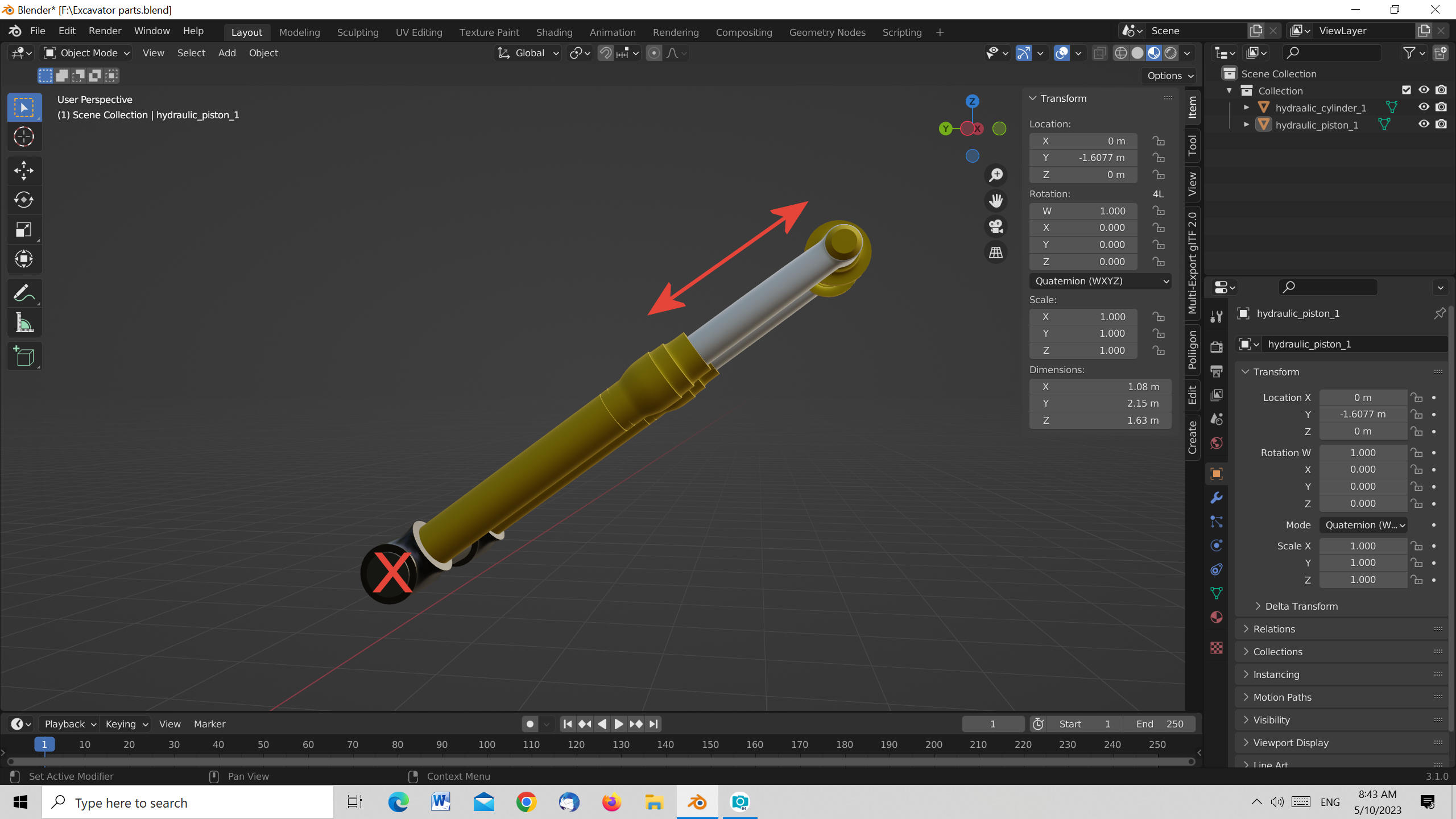Activate the Transform tool
The height and width of the screenshot is (819, 1456).
point(24,259)
